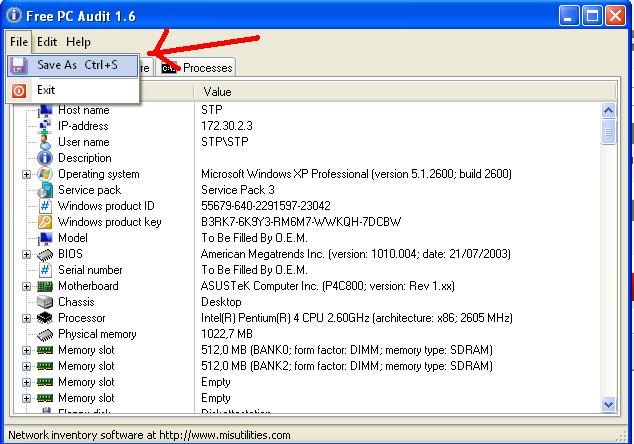634x444 pixels.
Task: Expand the BIOS node
Action: pos(26,254)
